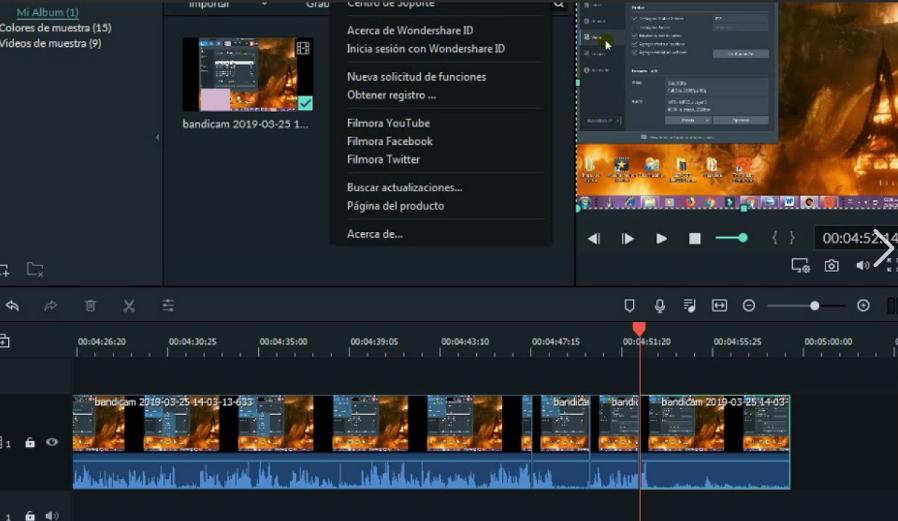898x521 pixels.
Task: Choose Filmora YouTube from the menu
Action: 388,123
